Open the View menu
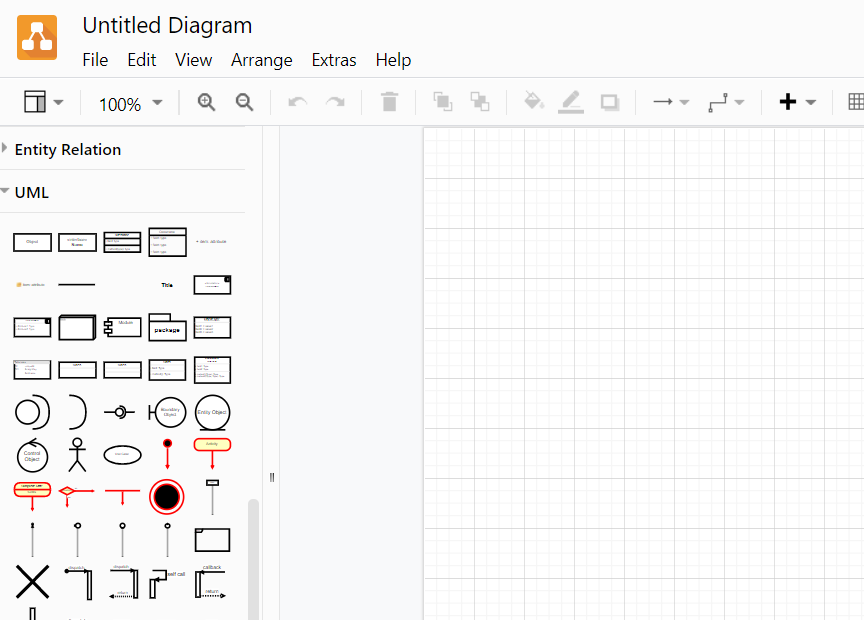The height and width of the screenshot is (620, 864). [x=193, y=60]
